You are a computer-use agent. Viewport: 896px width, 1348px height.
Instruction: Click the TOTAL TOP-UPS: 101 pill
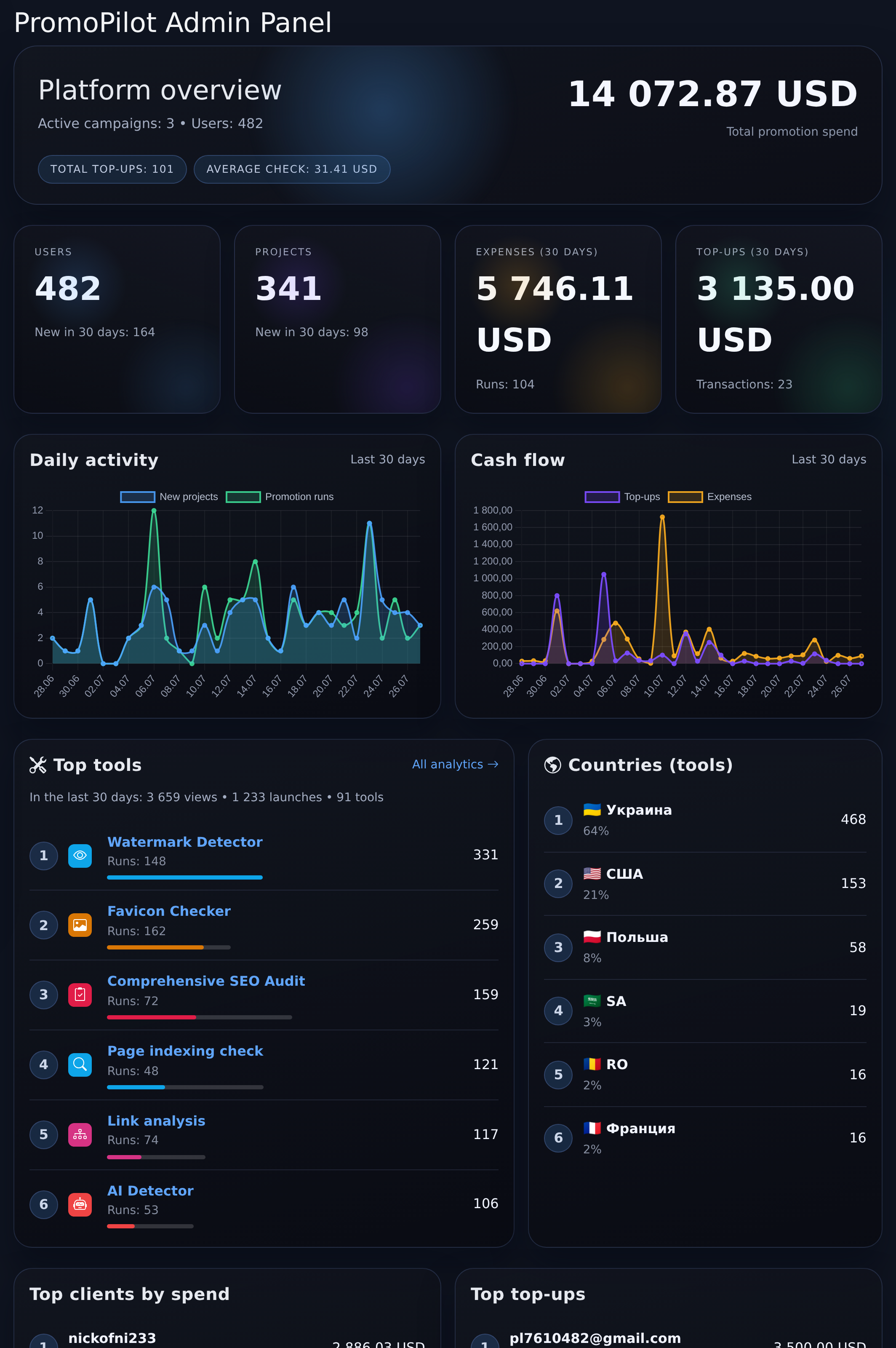click(112, 169)
